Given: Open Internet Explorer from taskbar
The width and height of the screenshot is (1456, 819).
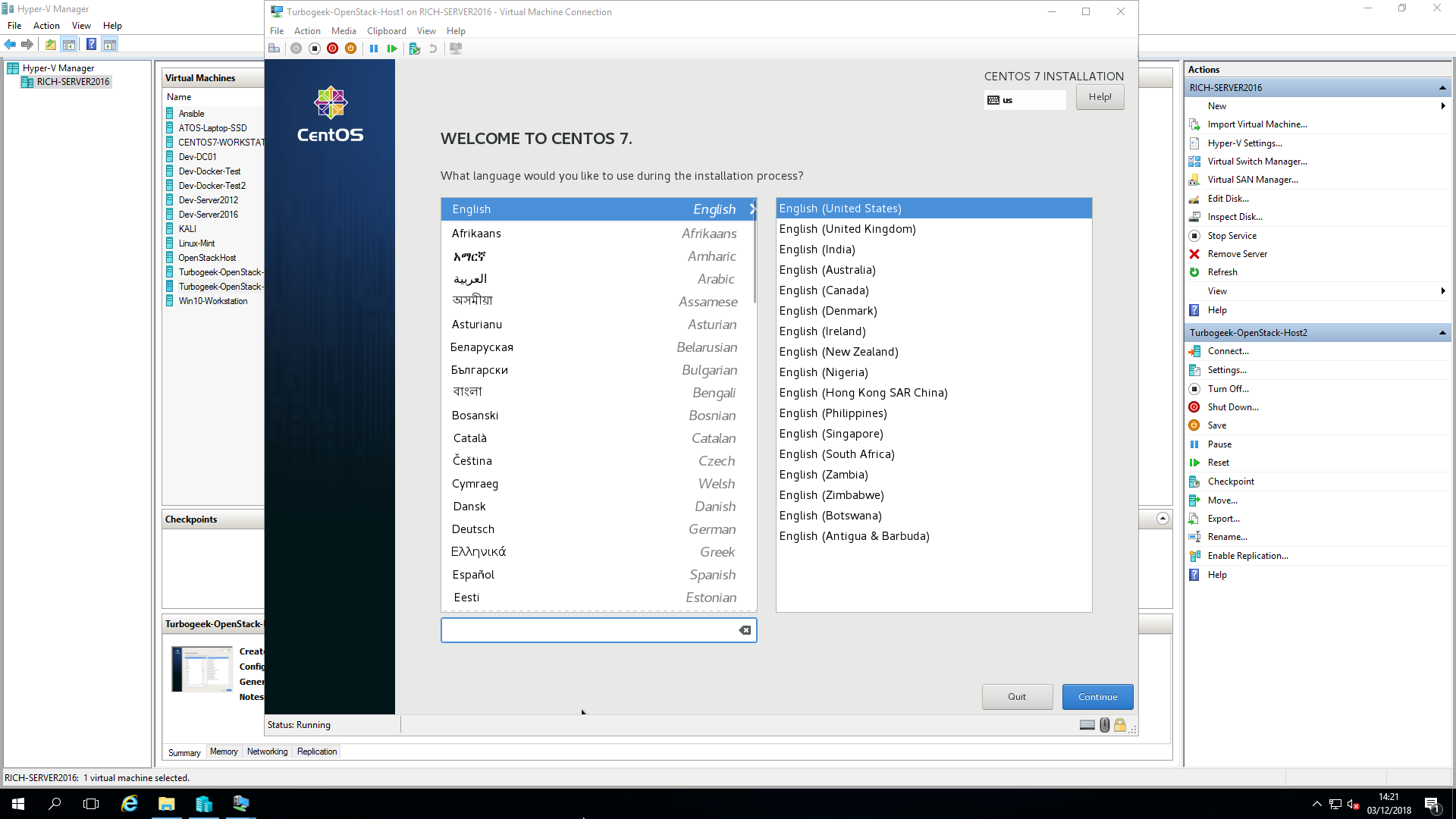Looking at the screenshot, I should click(130, 804).
